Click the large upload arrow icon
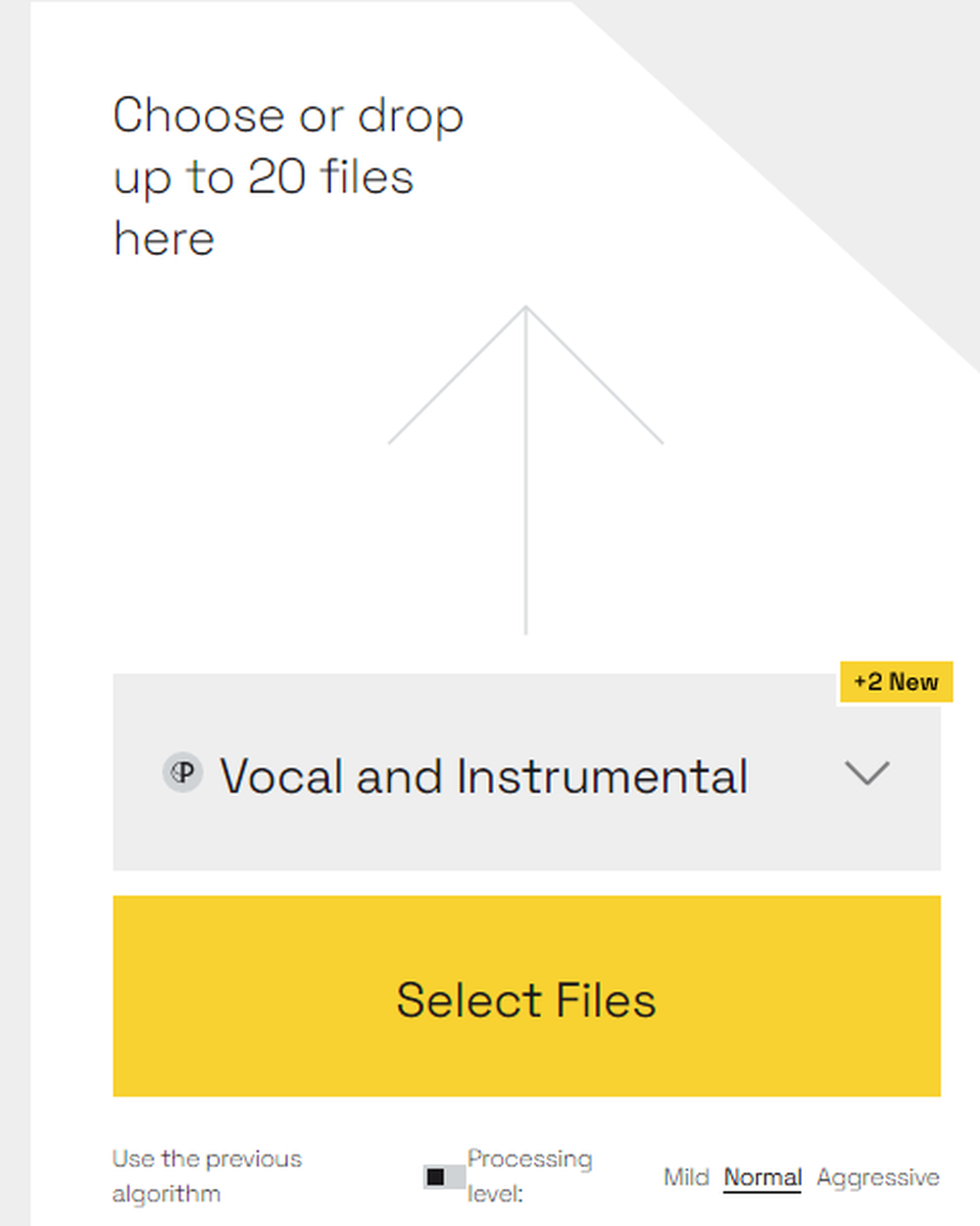The width and height of the screenshot is (980, 1226). click(x=525, y=470)
